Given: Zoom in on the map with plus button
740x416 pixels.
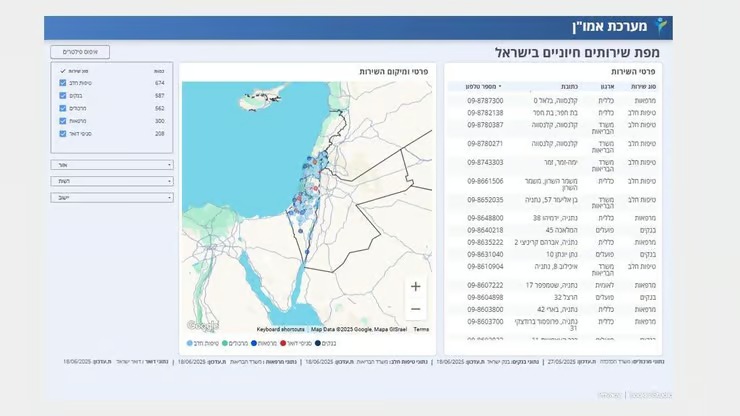Looking at the screenshot, I should tap(416, 286).
